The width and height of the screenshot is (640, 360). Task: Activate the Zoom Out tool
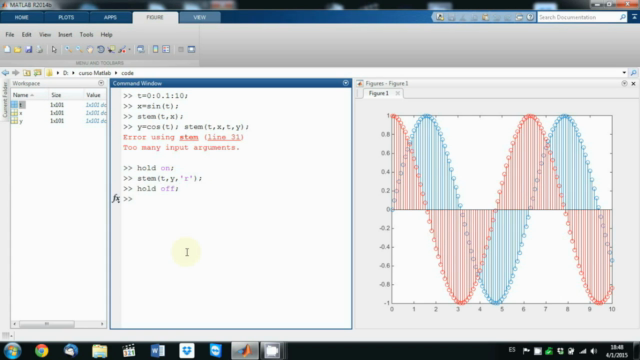coord(79,49)
